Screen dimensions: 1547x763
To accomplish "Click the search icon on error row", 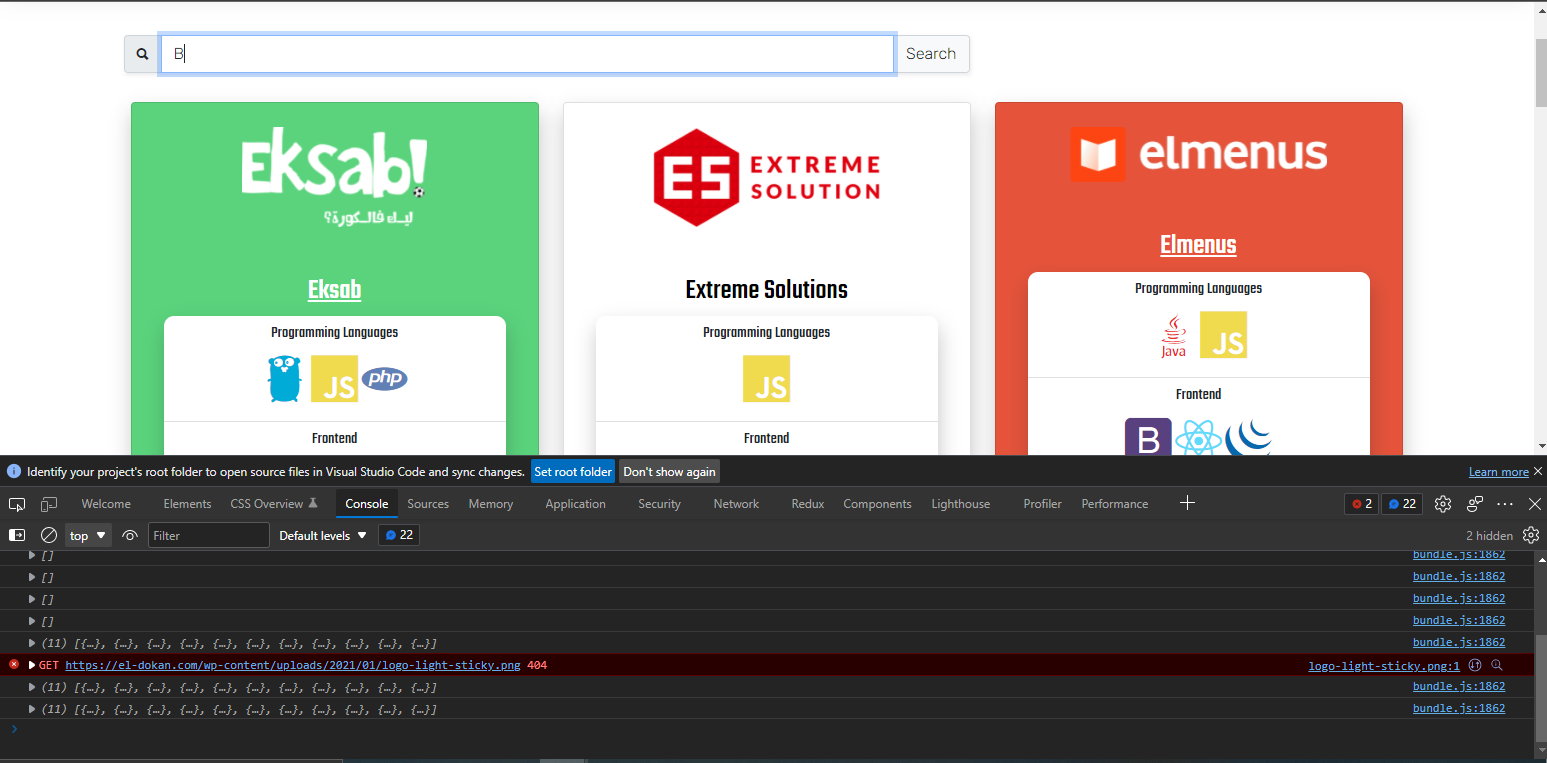I will point(1497,665).
